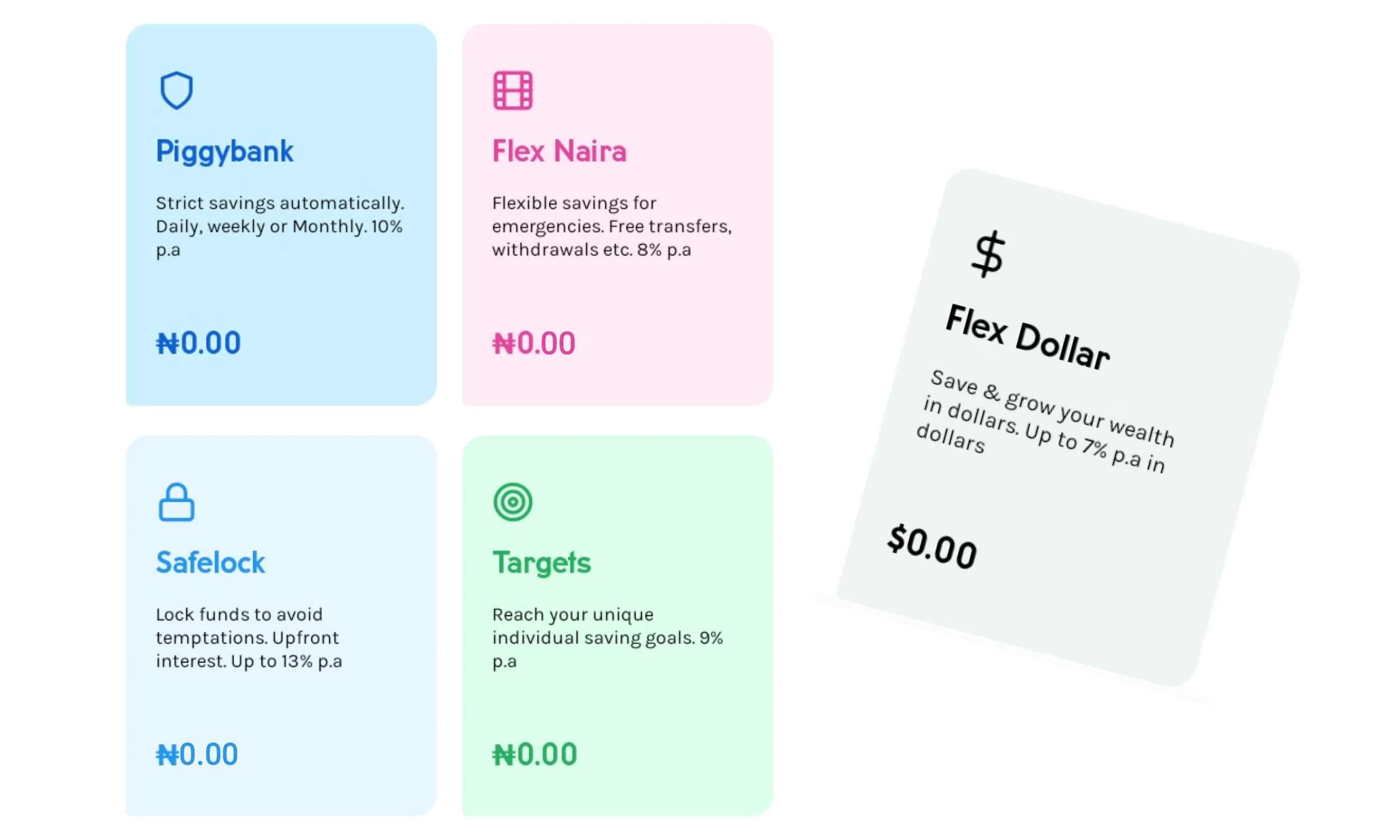Click the Flex Dollar $0.00 balance
Screen dimensions: 1400x840
[932, 547]
